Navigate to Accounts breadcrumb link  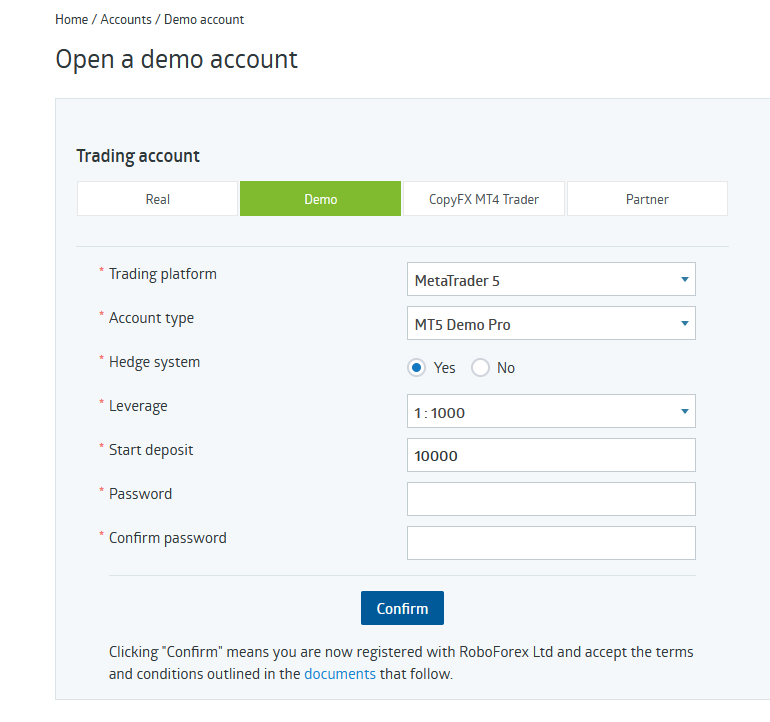(x=126, y=19)
